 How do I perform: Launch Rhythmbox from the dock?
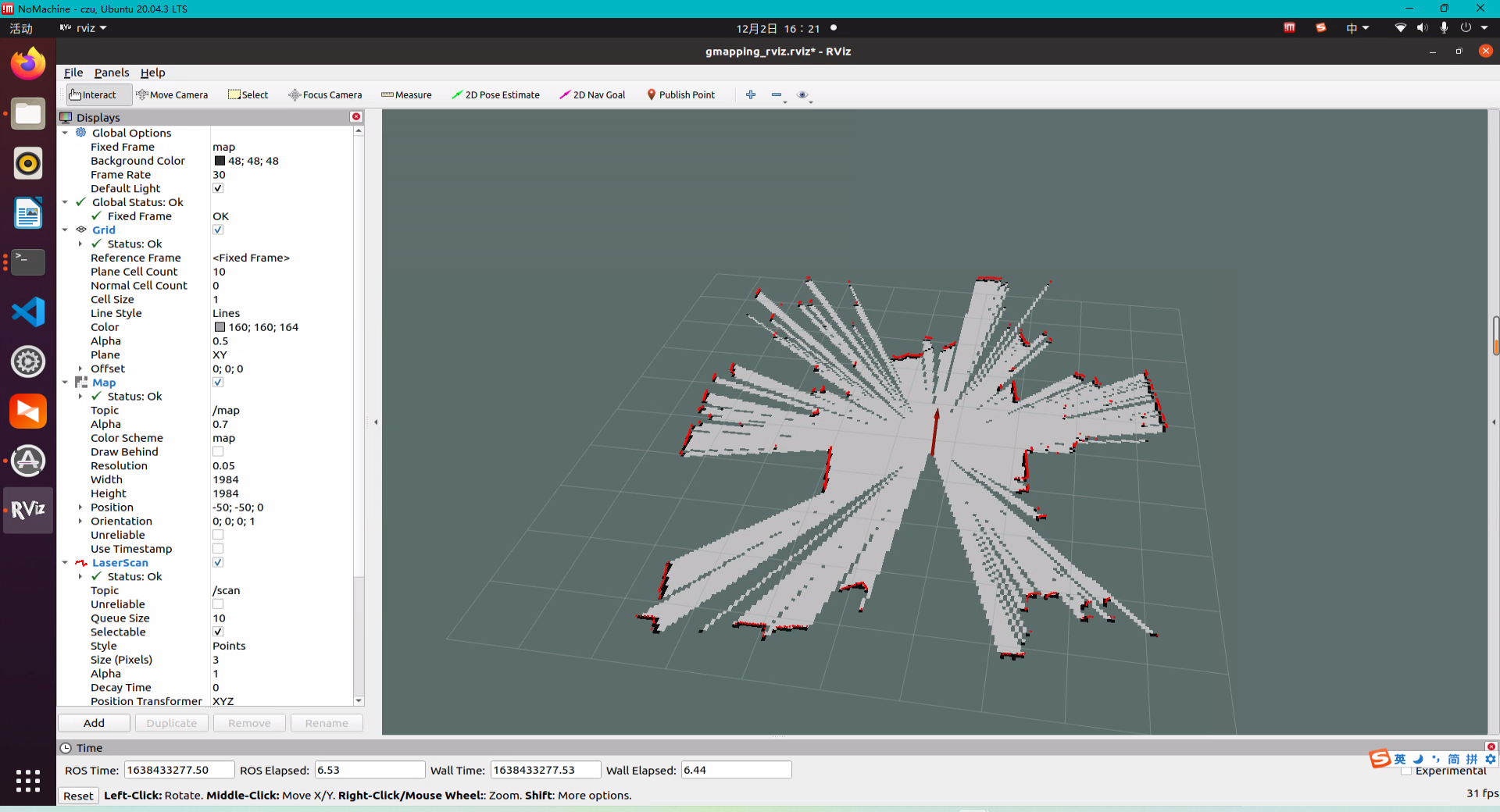coord(28,163)
